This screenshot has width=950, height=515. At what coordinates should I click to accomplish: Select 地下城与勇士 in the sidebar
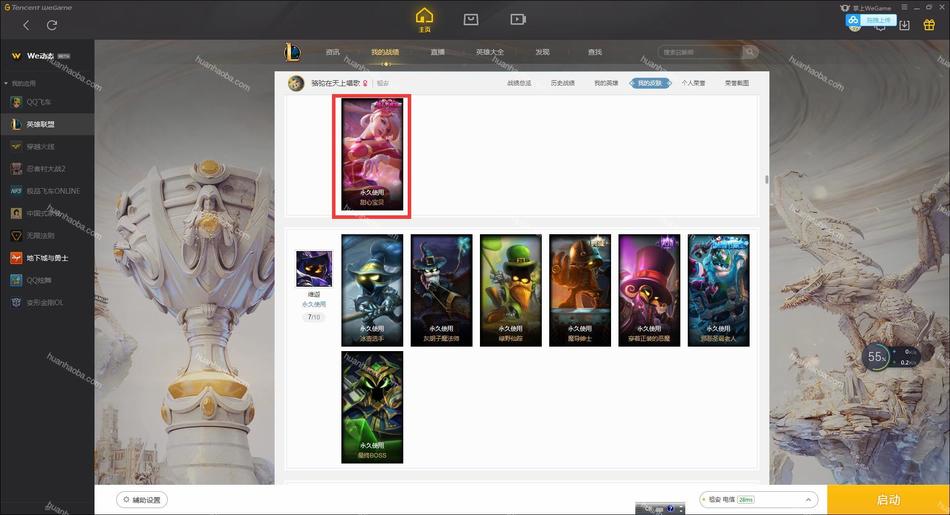[x=47, y=258]
